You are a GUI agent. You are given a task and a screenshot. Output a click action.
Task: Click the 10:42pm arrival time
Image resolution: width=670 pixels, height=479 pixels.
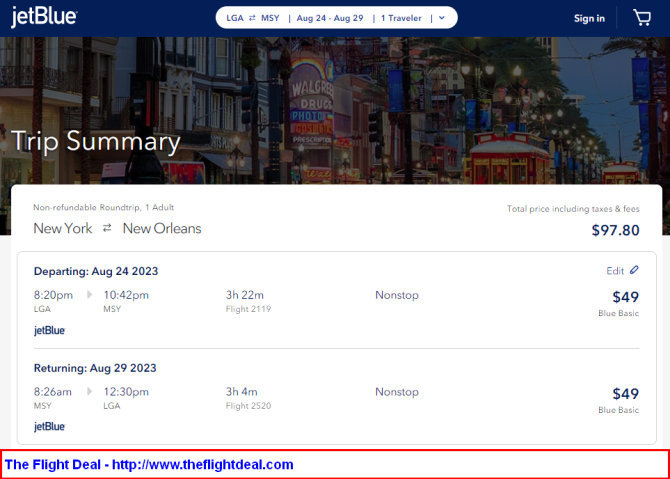[x=126, y=295]
